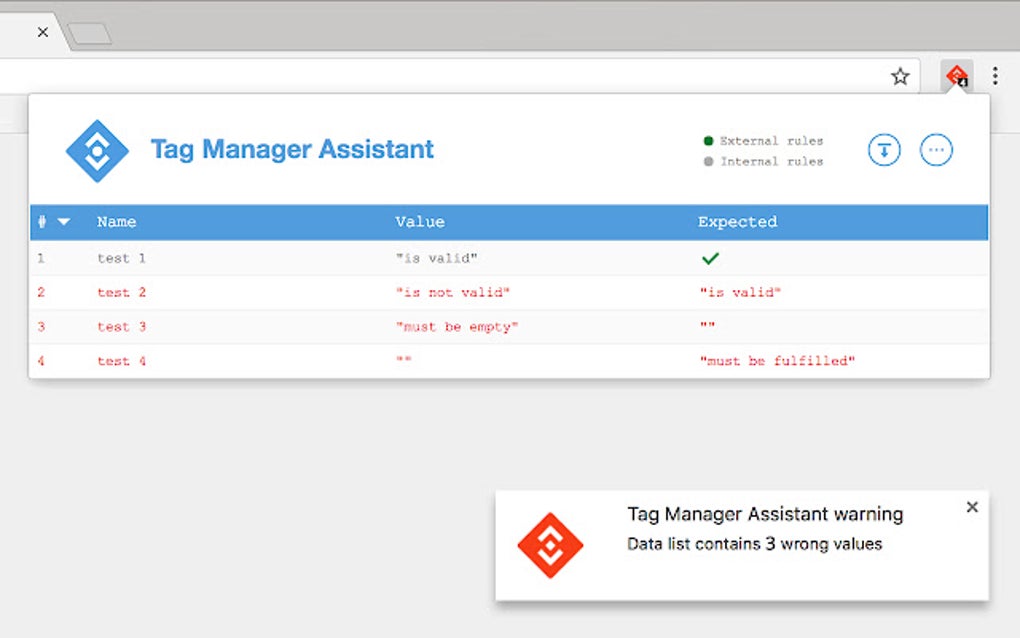
Task: Select row test 4
Action: pyautogui.click(x=509, y=361)
